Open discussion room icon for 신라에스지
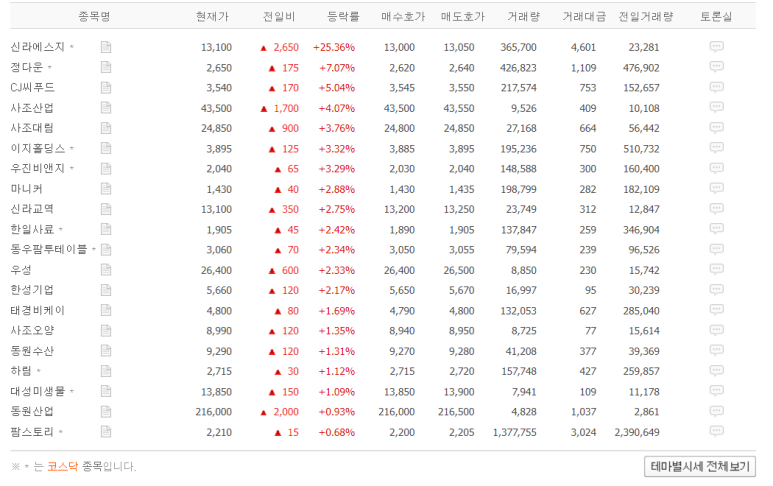 [716, 47]
